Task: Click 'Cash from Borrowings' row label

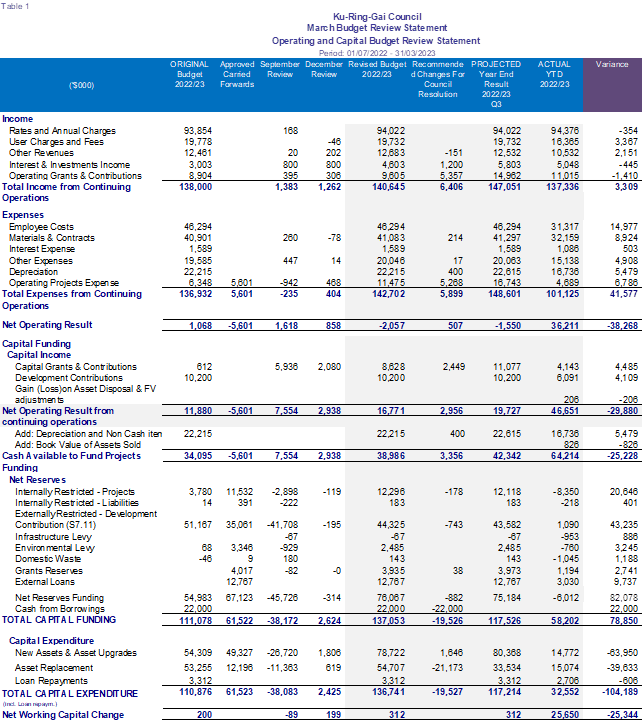Action: click(x=60, y=609)
